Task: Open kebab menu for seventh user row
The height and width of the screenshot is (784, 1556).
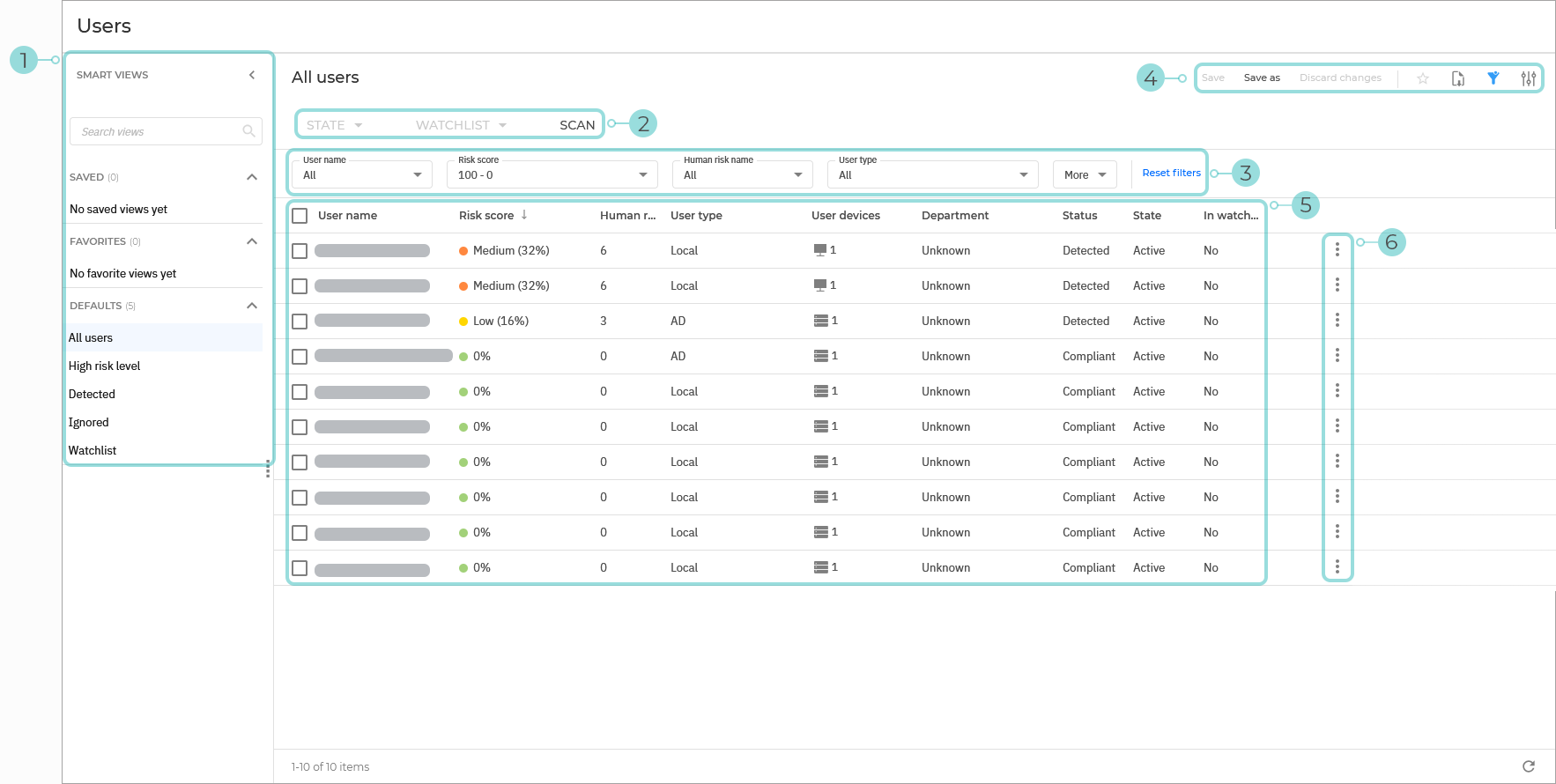Action: point(1337,461)
